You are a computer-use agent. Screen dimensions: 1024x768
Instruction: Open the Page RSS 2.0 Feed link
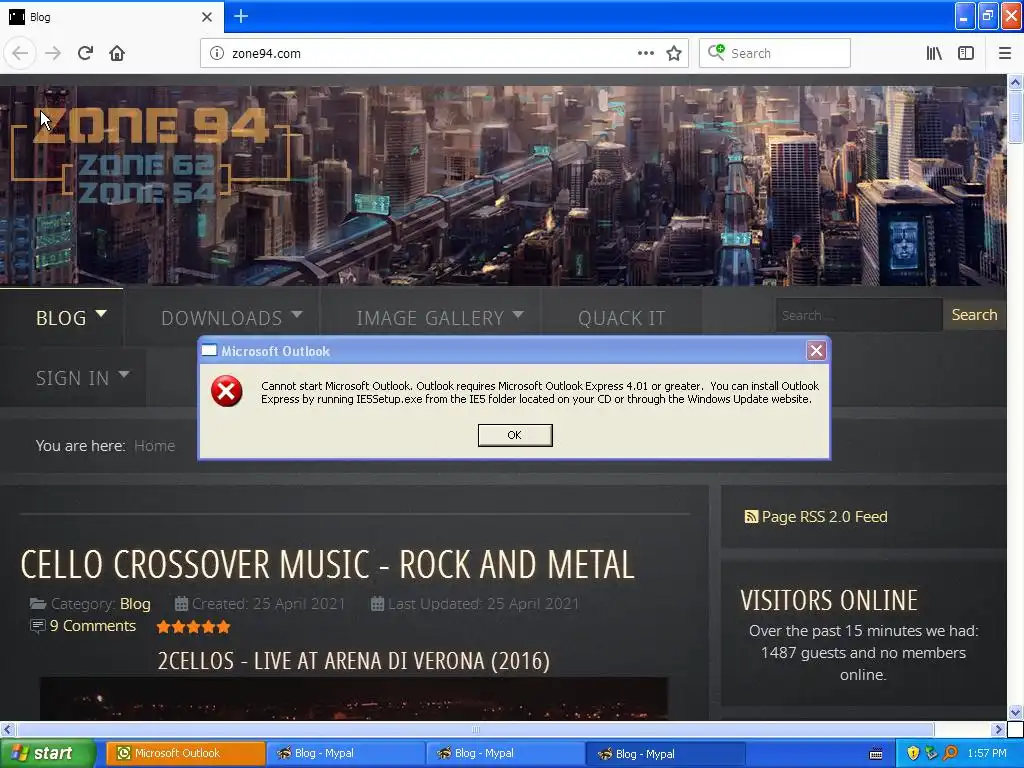(x=824, y=517)
